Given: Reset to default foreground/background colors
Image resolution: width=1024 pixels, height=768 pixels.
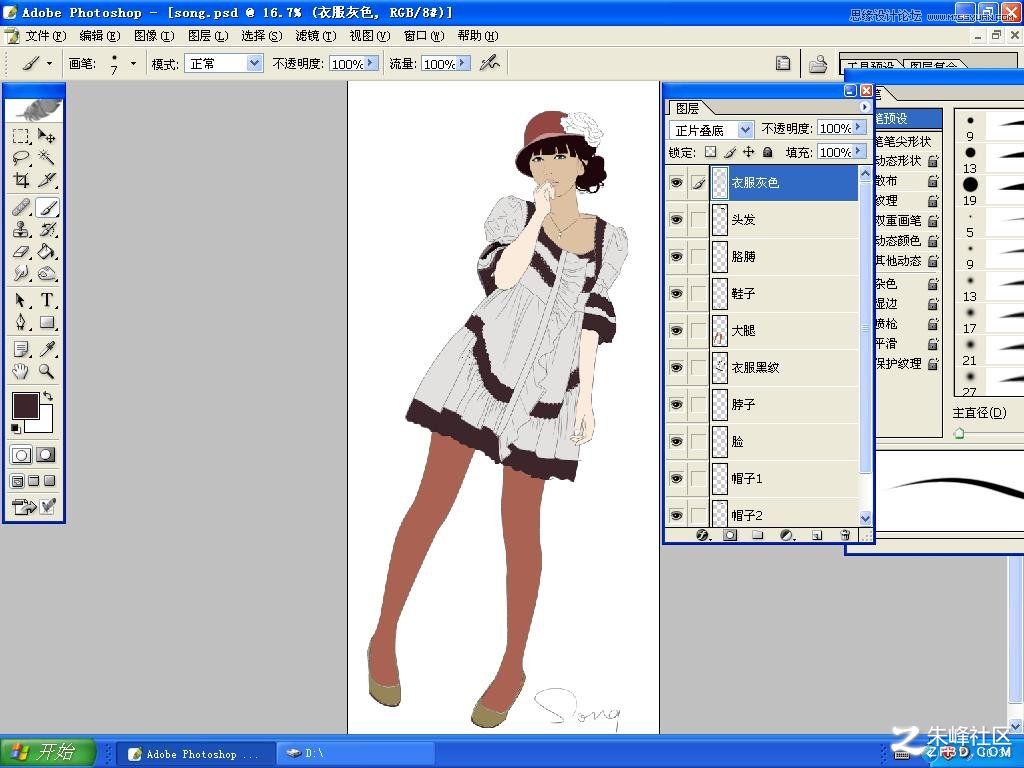Looking at the screenshot, I should (x=16, y=428).
